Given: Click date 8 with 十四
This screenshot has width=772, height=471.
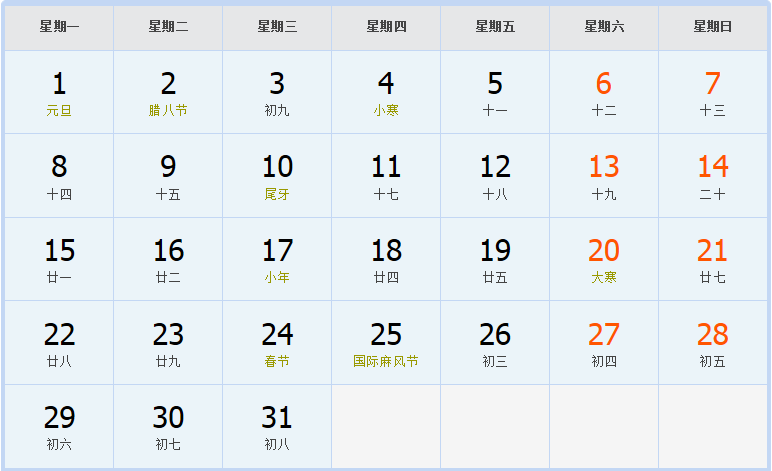Looking at the screenshot, I should (59, 176).
